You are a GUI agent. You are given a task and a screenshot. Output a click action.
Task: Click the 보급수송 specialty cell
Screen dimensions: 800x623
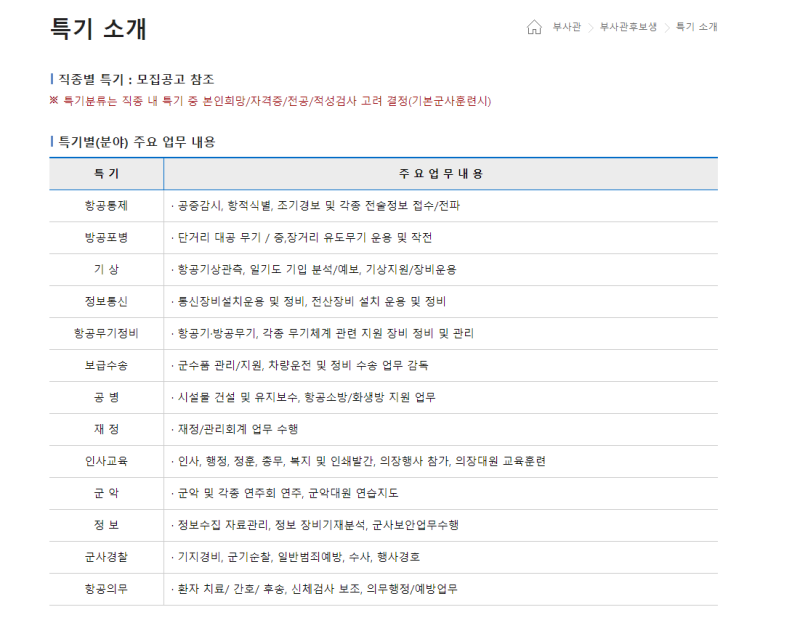pyautogui.click(x=106, y=365)
